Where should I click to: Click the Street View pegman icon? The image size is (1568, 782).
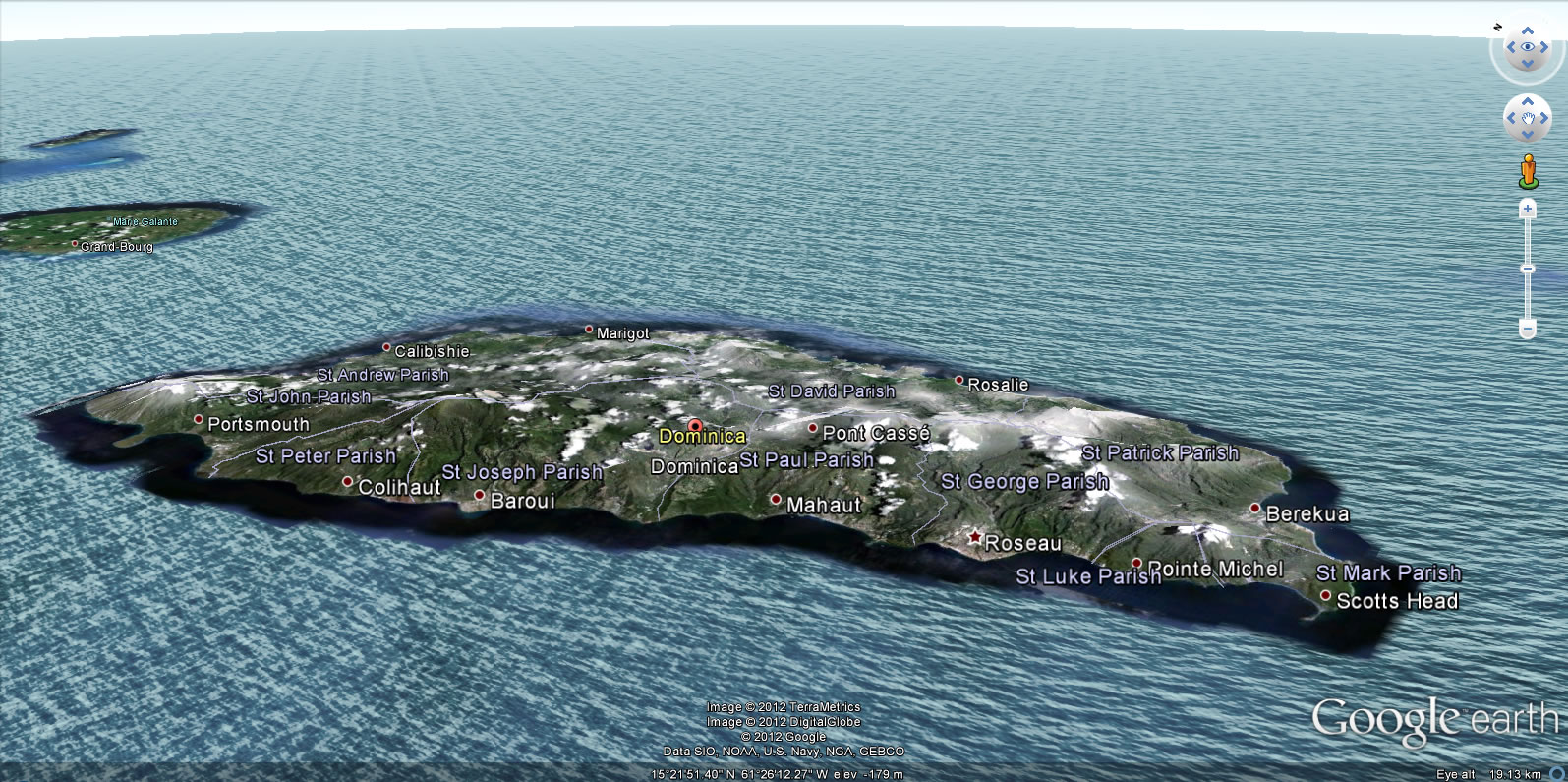[x=1527, y=170]
